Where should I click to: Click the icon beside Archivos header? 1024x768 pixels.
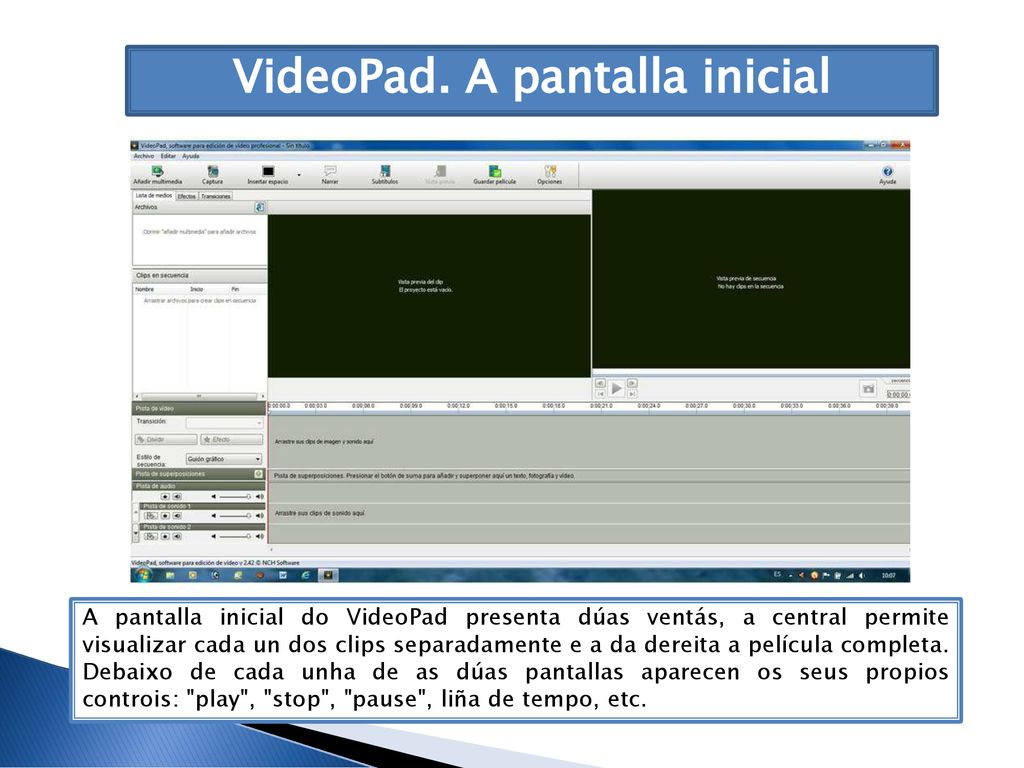(259, 207)
